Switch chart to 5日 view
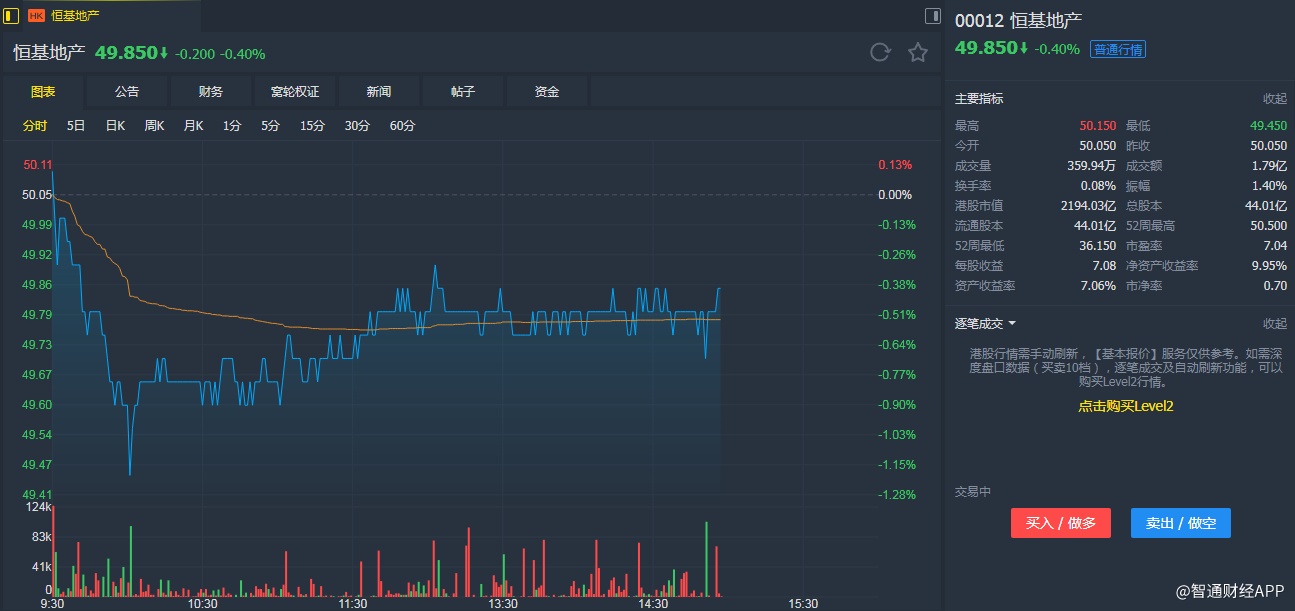 pos(76,126)
